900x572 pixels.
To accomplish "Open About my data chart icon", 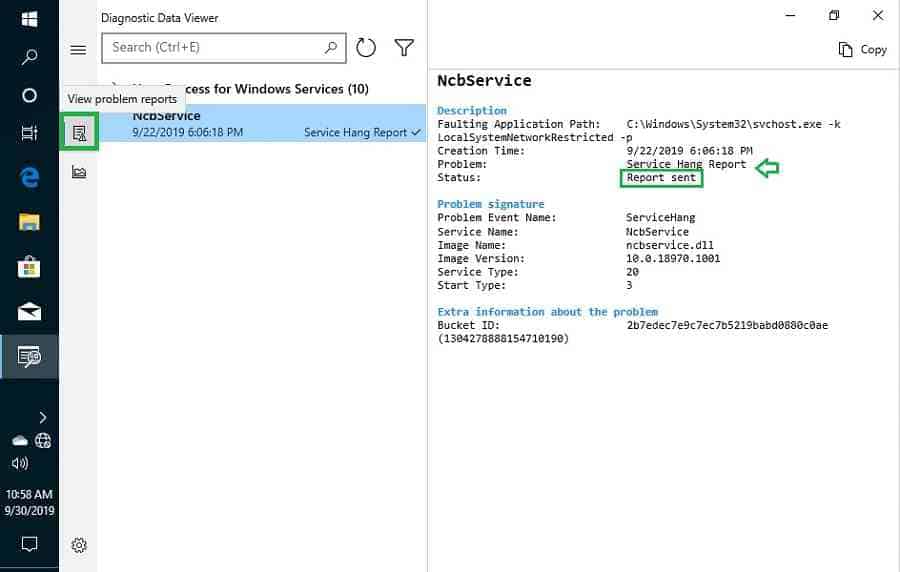I will [79, 171].
